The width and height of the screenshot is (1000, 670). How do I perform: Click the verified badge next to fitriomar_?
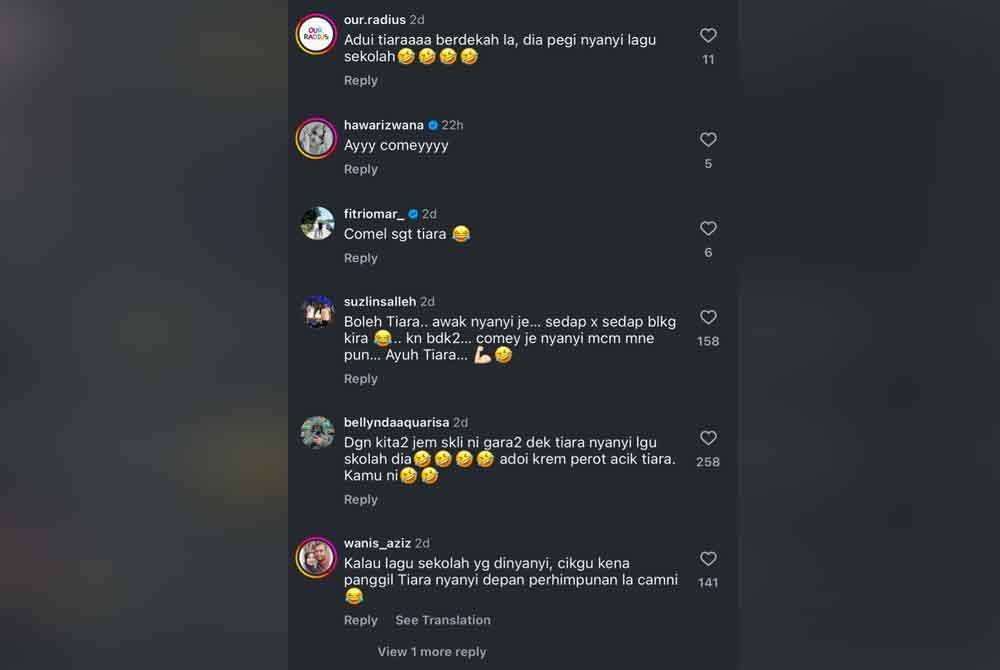412,213
